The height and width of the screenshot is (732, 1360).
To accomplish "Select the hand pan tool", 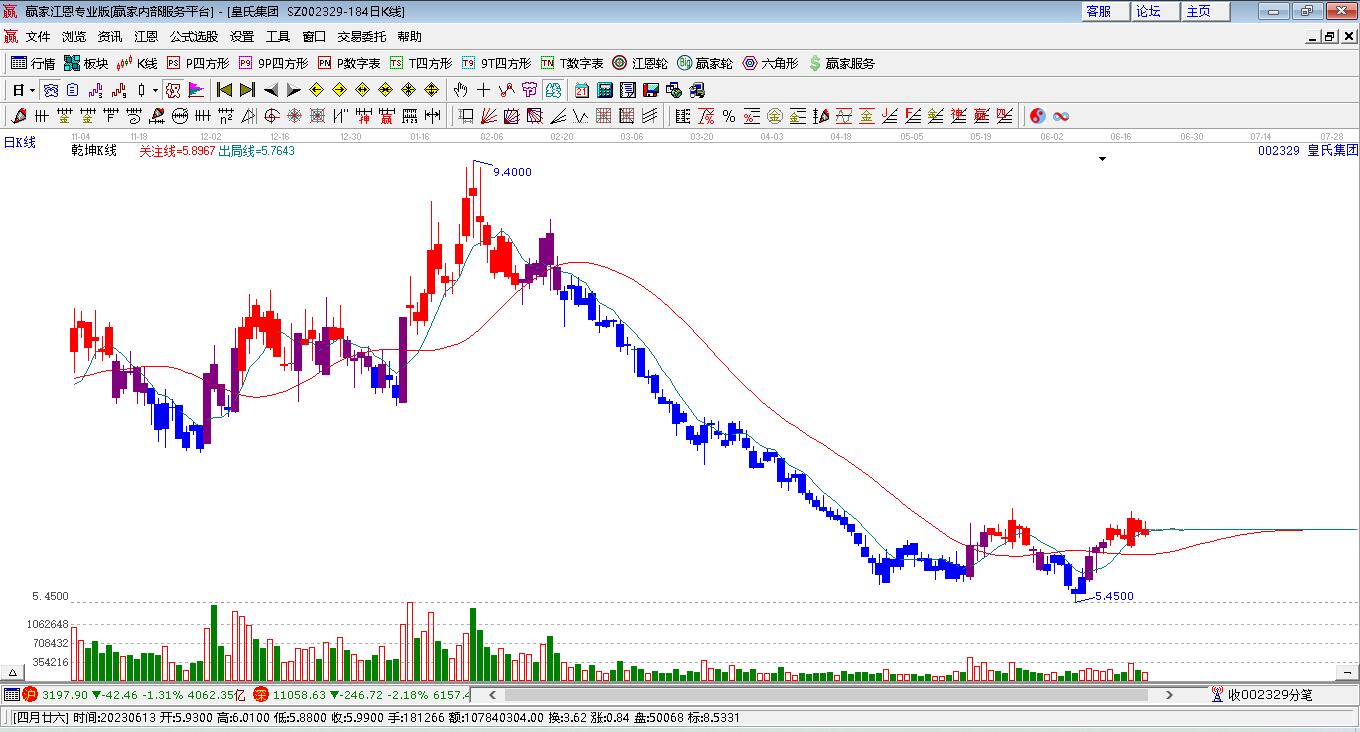I will click(461, 90).
